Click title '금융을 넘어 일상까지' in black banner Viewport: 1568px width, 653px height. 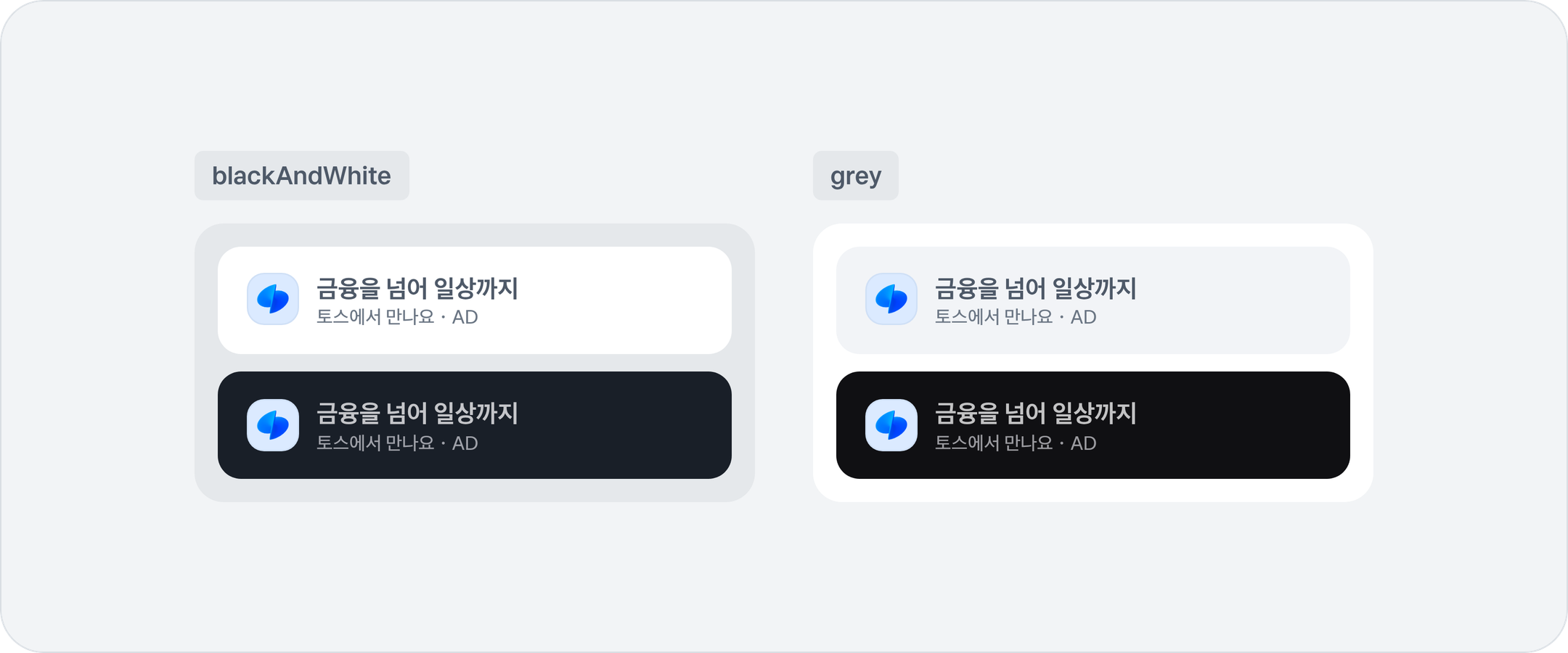point(1035,414)
